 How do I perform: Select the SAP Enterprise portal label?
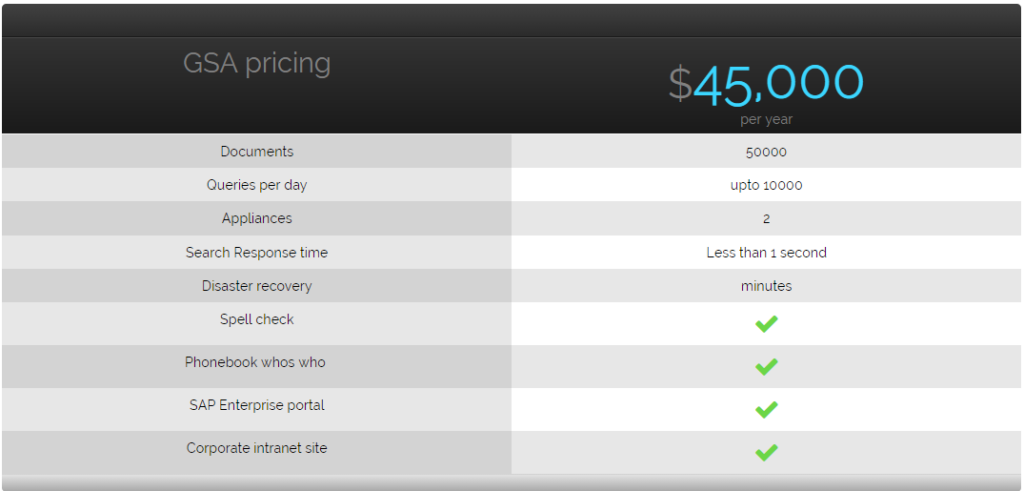(x=257, y=406)
